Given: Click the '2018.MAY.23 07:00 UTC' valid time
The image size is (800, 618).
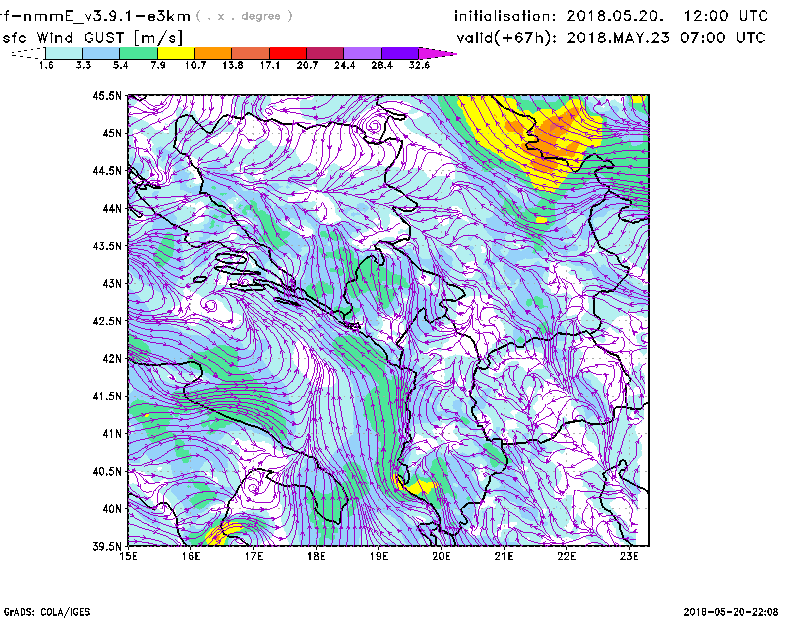Looking at the screenshot, I should point(666,38).
